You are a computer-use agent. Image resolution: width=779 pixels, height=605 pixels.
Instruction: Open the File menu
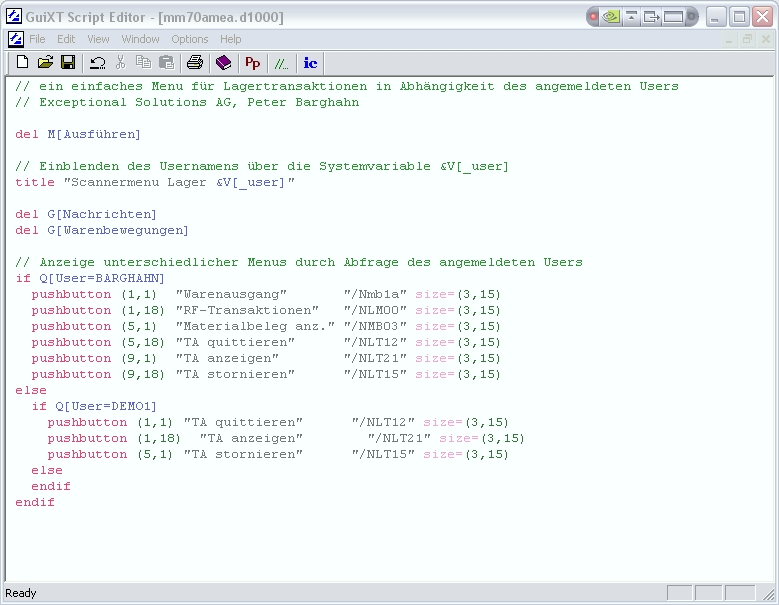tap(37, 39)
